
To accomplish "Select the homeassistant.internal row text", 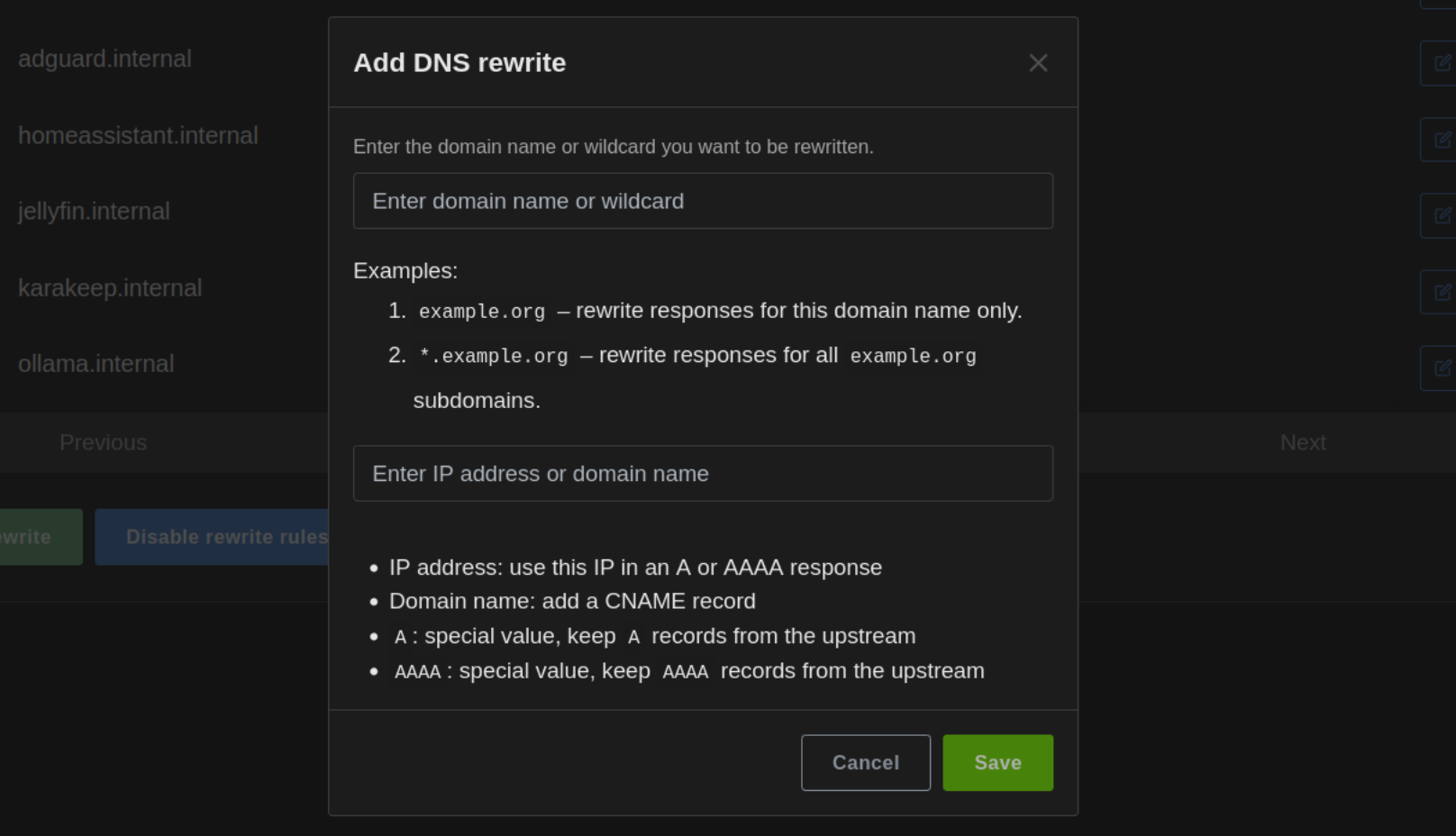I will pyautogui.click(x=138, y=135).
